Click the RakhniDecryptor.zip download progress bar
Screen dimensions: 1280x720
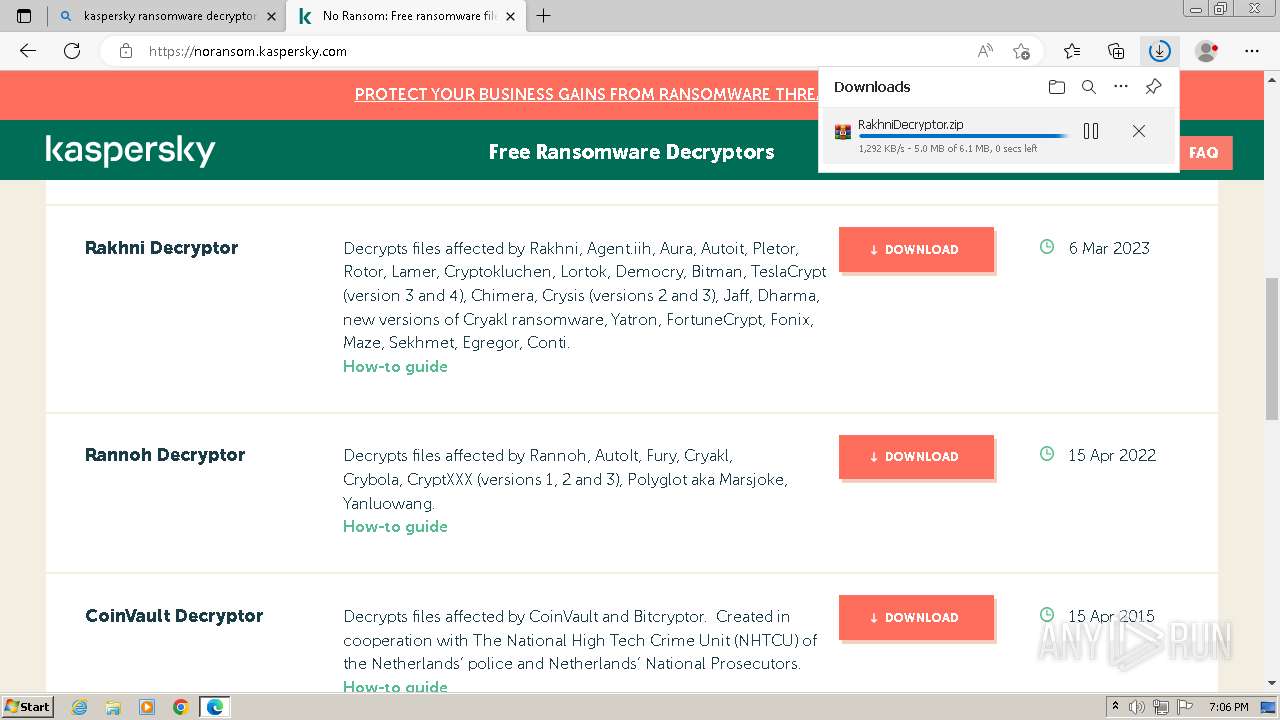tap(963, 136)
